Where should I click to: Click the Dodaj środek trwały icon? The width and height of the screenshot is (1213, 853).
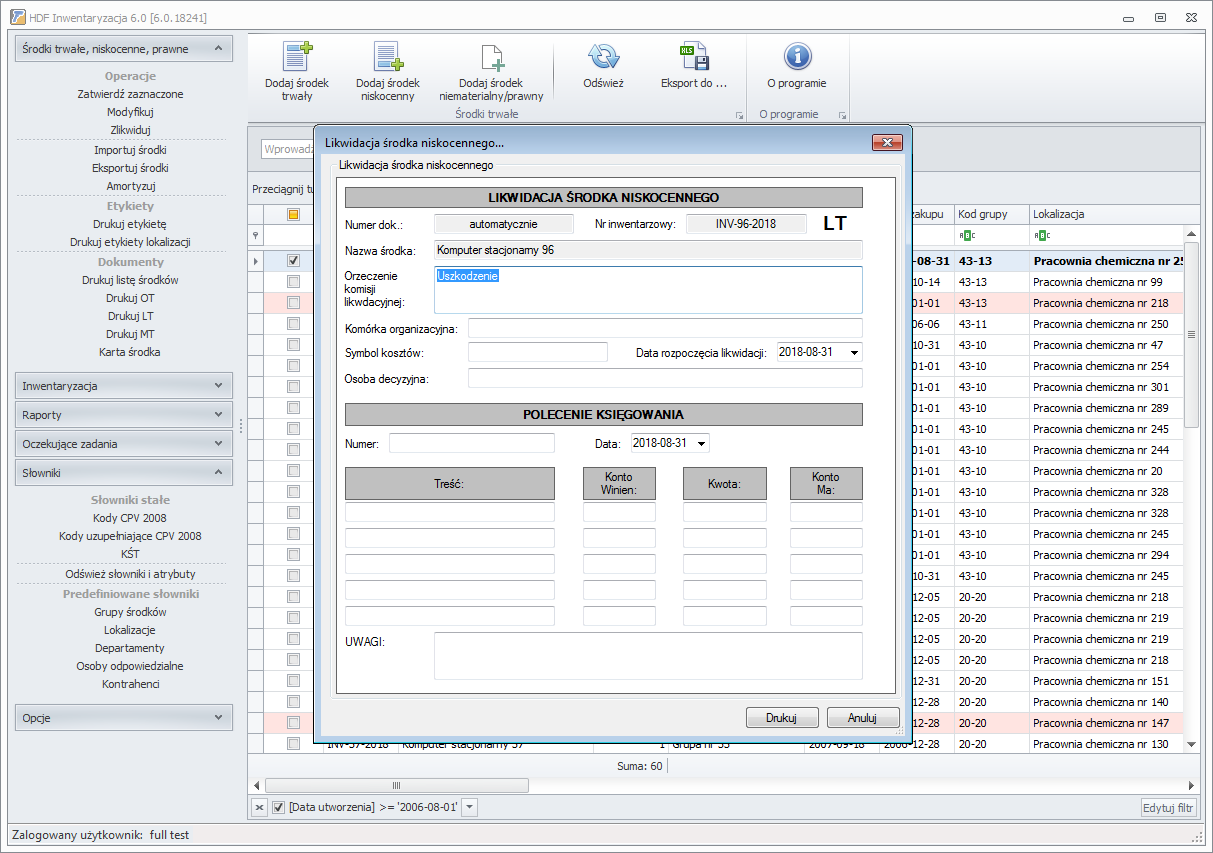(x=297, y=58)
